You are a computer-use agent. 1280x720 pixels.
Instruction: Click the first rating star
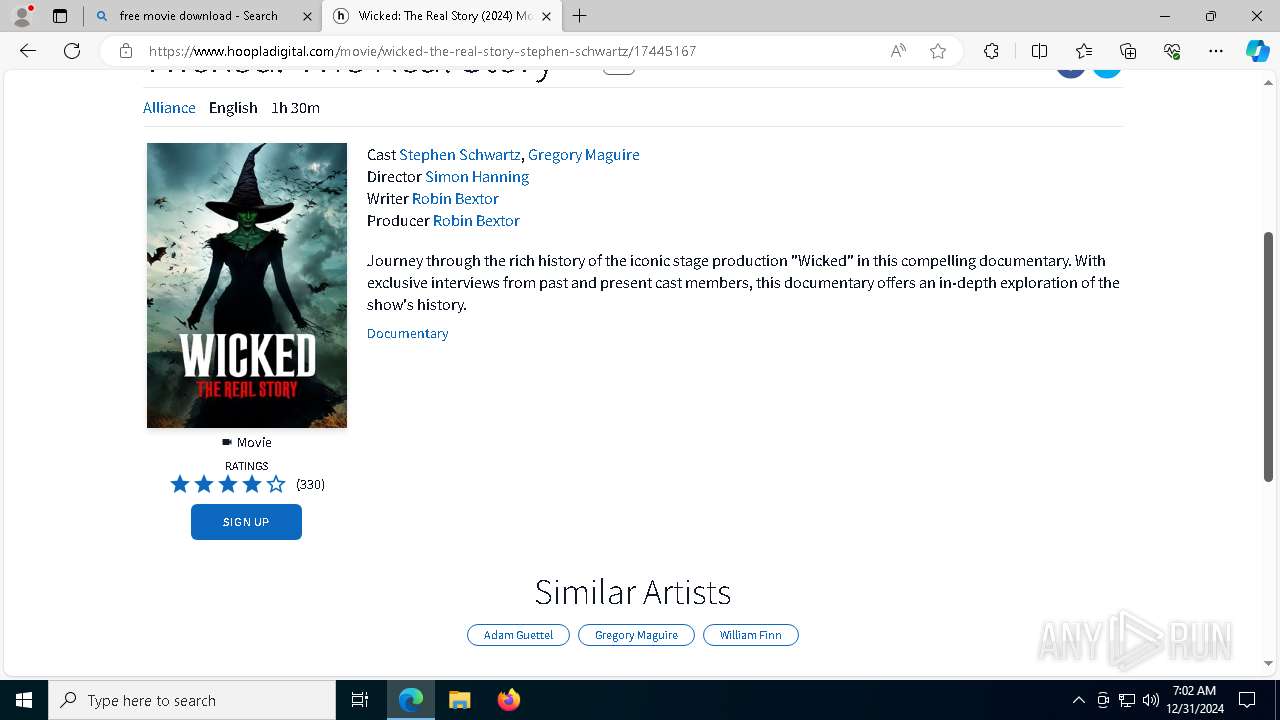180,484
